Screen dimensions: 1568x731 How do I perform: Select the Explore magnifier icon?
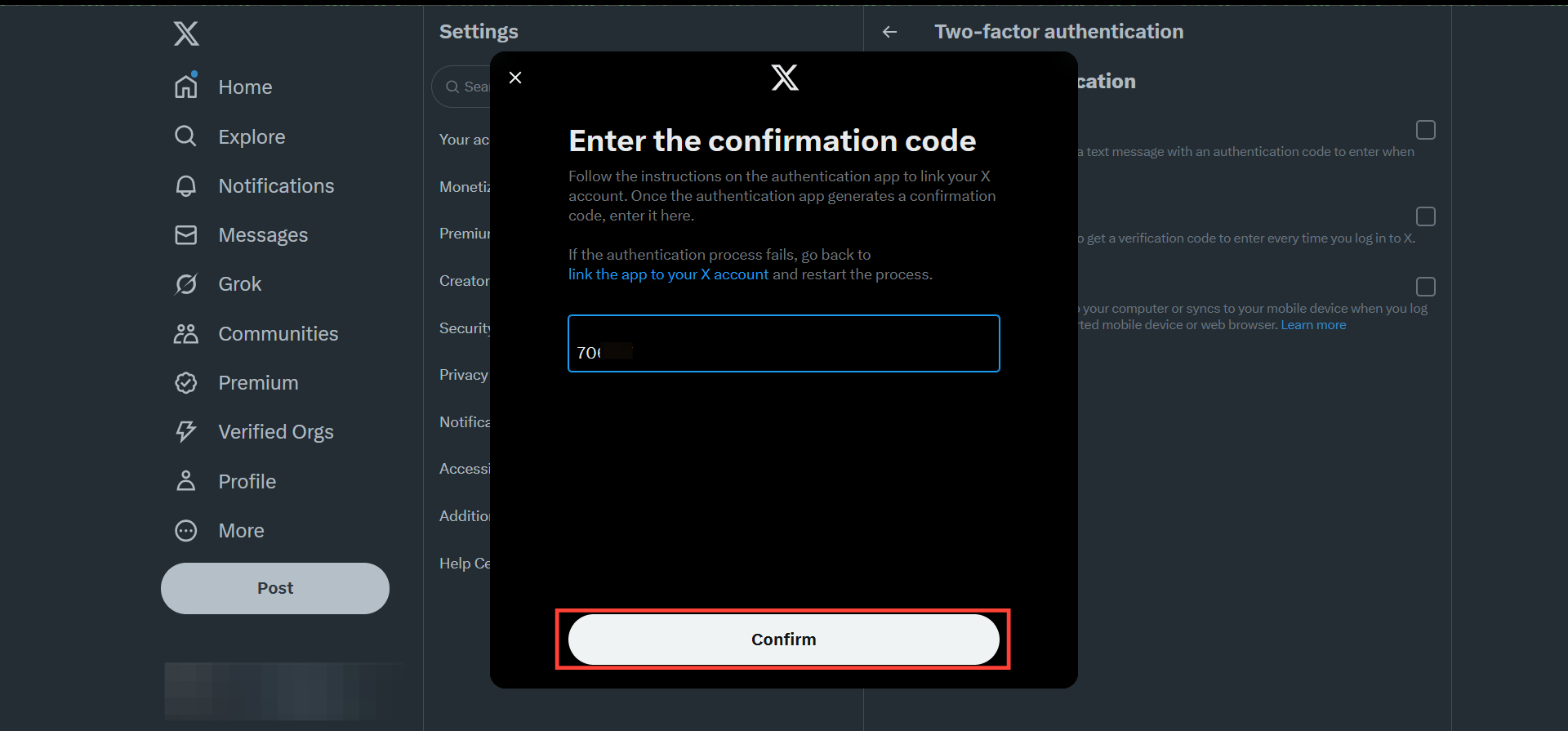point(186,136)
